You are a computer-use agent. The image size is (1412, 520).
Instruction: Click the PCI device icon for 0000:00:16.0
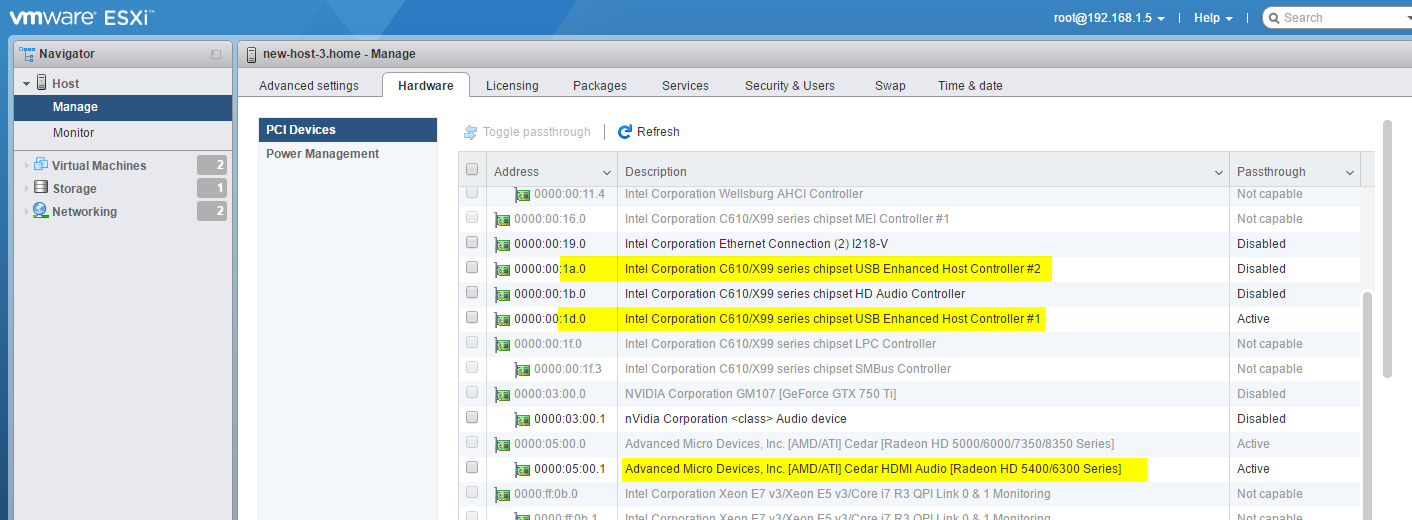(x=503, y=219)
